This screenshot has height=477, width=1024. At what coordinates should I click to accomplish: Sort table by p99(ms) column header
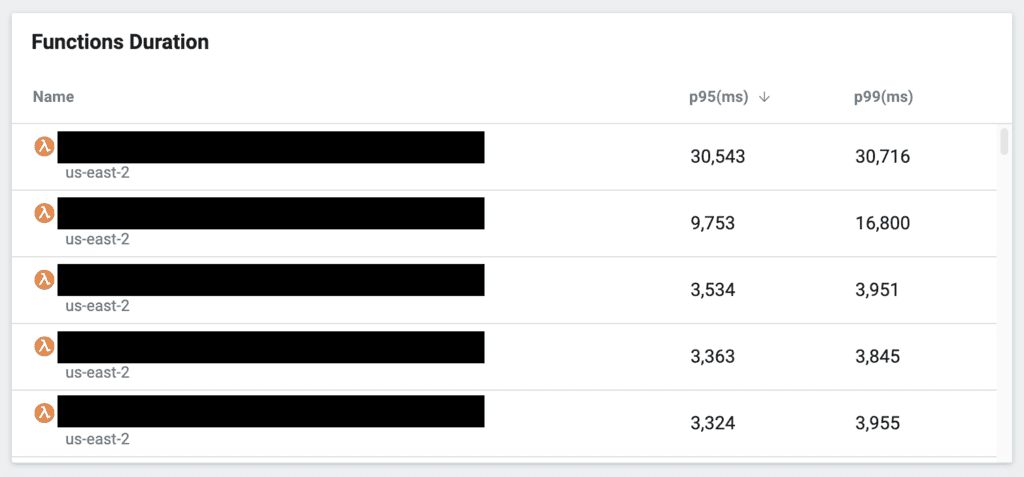(883, 97)
